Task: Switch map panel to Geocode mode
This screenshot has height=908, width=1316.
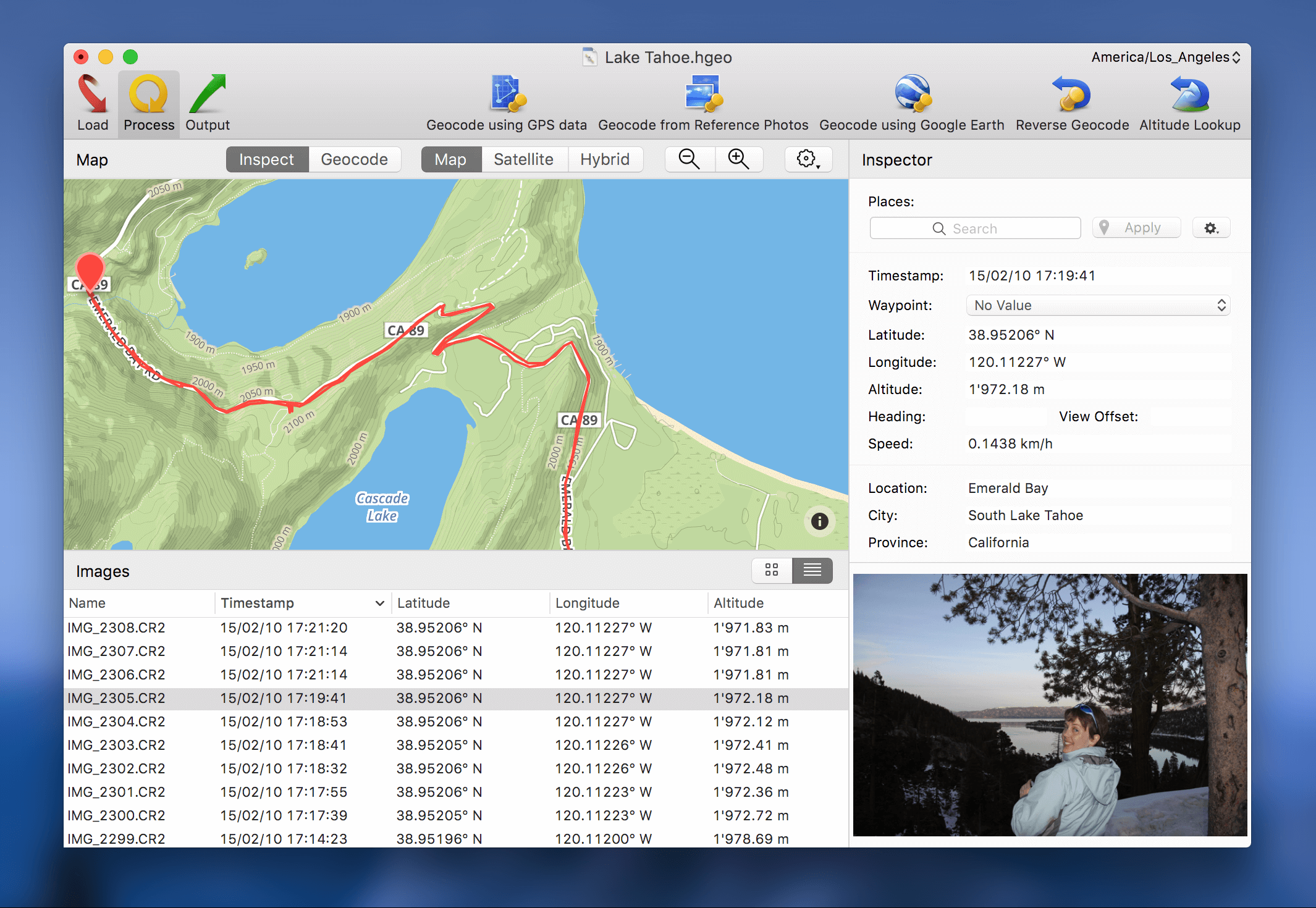Action: 355,159
